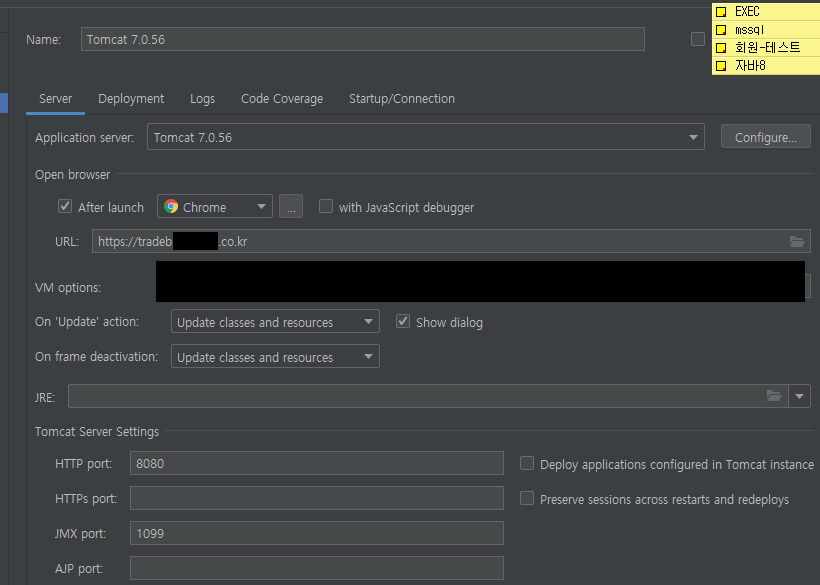Click the yellow 회원-테스트 note icon
820x585 pixels.
[721, 48]
